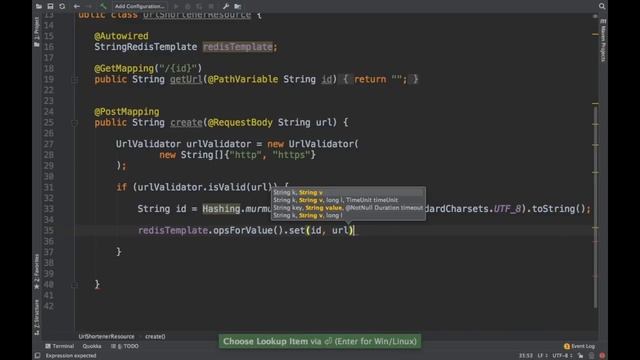
Task: Click opsForValue() on line 35
Action: tap(248, 231)
